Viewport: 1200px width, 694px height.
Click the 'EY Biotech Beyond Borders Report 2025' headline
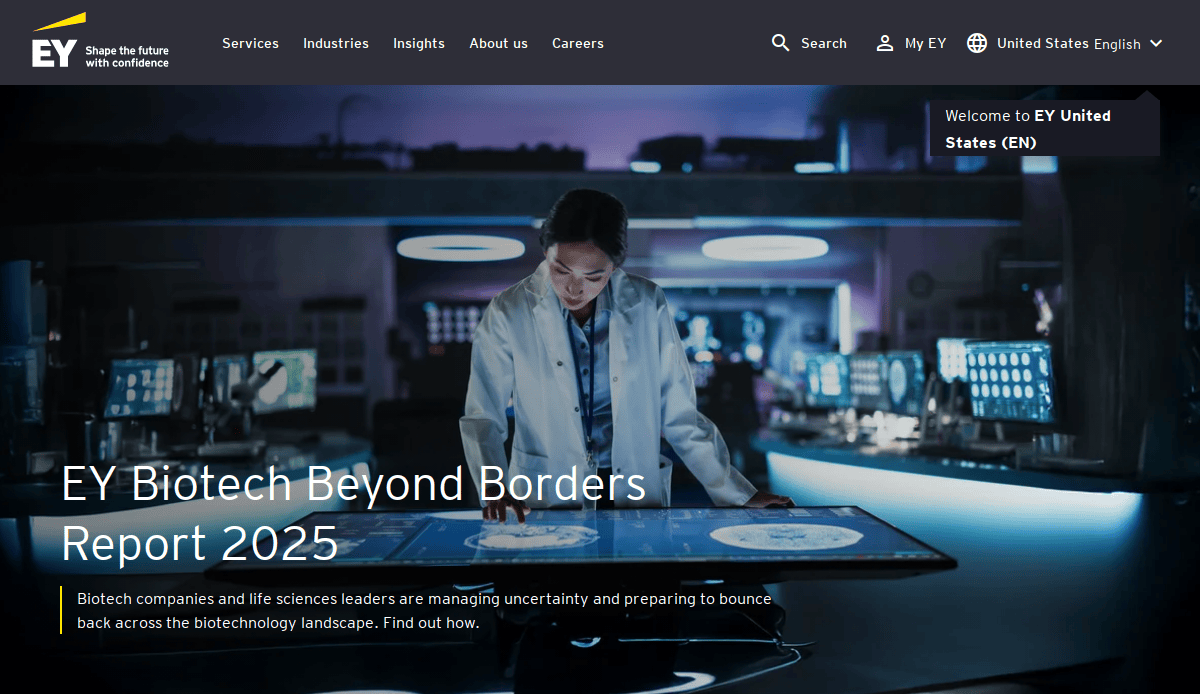pos(353,513)
